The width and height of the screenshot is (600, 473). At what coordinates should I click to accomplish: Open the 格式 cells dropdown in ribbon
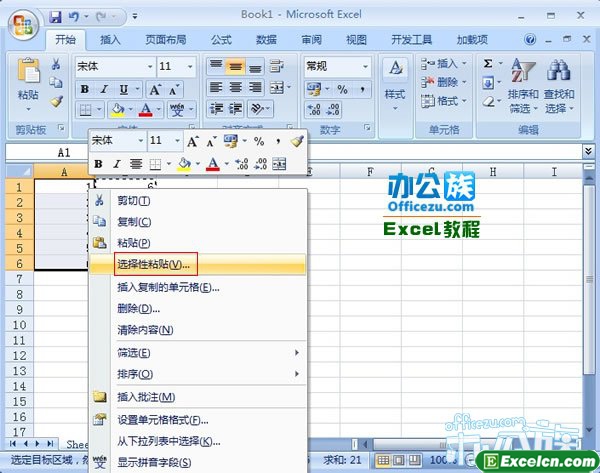(444, 101)
